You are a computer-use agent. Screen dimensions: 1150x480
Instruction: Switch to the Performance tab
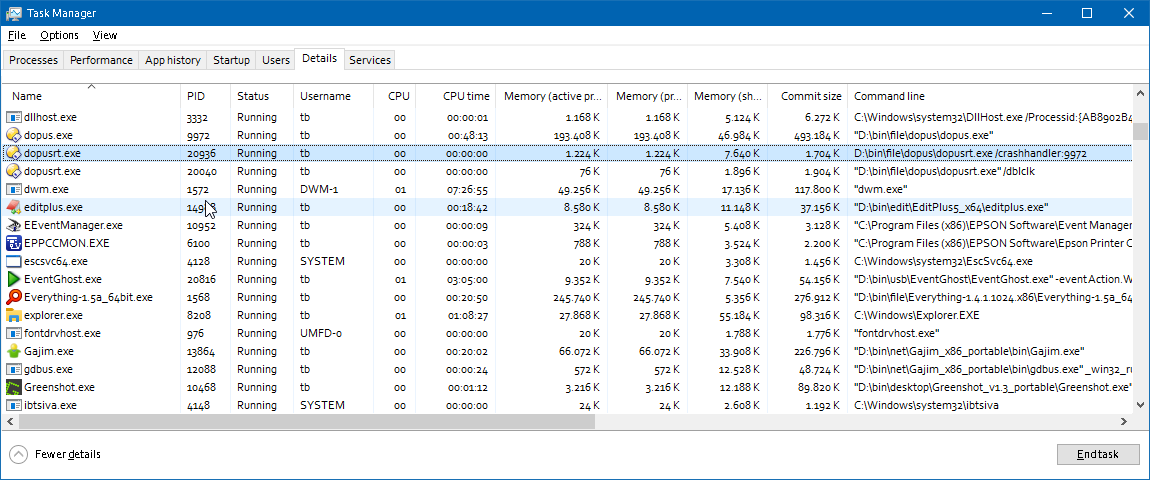click(101, 60)
